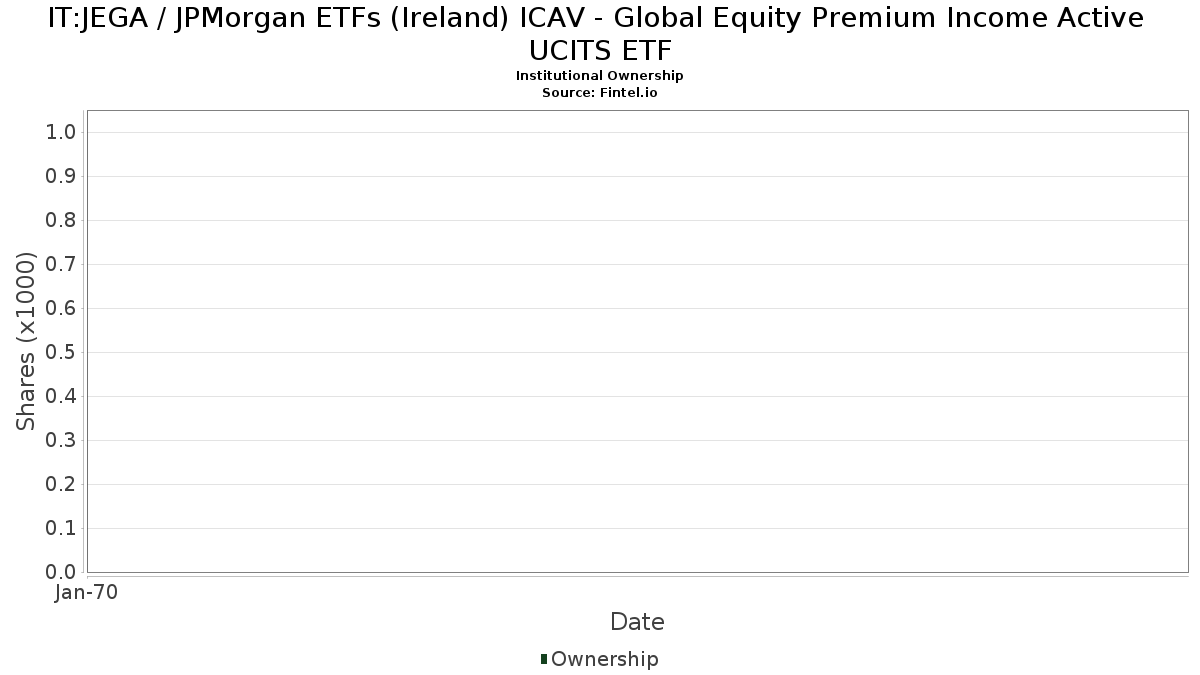Select the 0.9 y-axis tick label
The height and width of the screenshot is (675, 1200).
point(61,177)
